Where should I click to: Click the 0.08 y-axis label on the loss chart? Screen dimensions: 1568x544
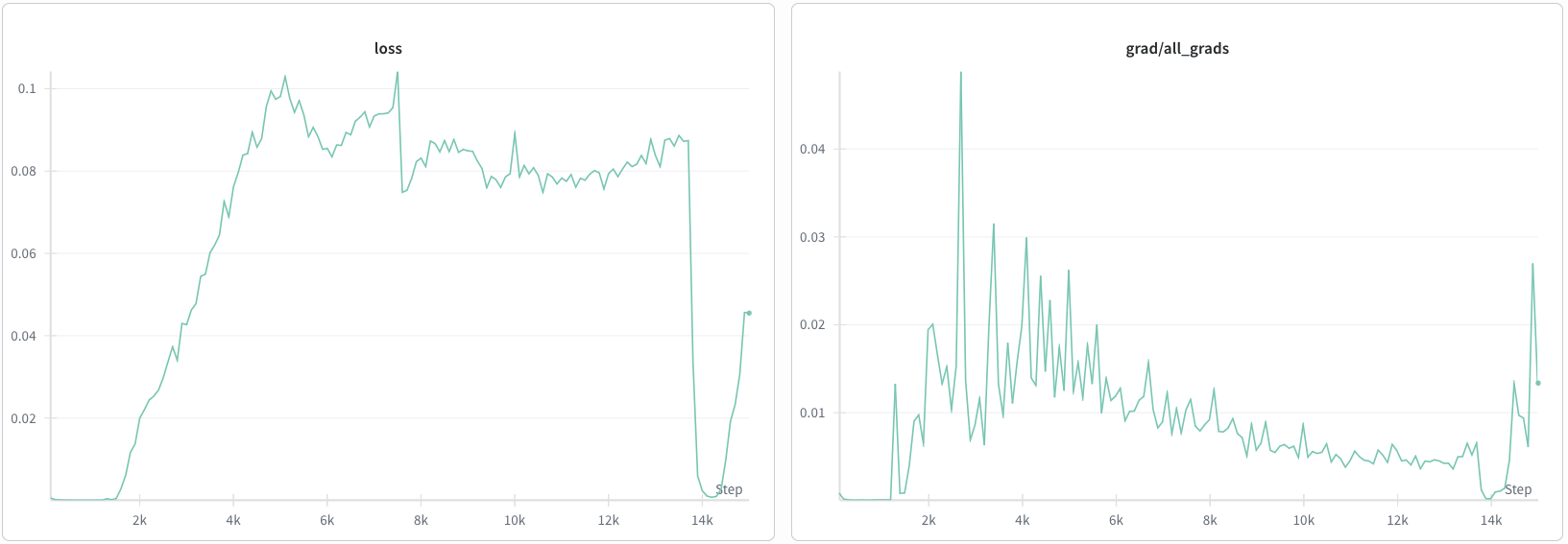[x=24, y=172]
